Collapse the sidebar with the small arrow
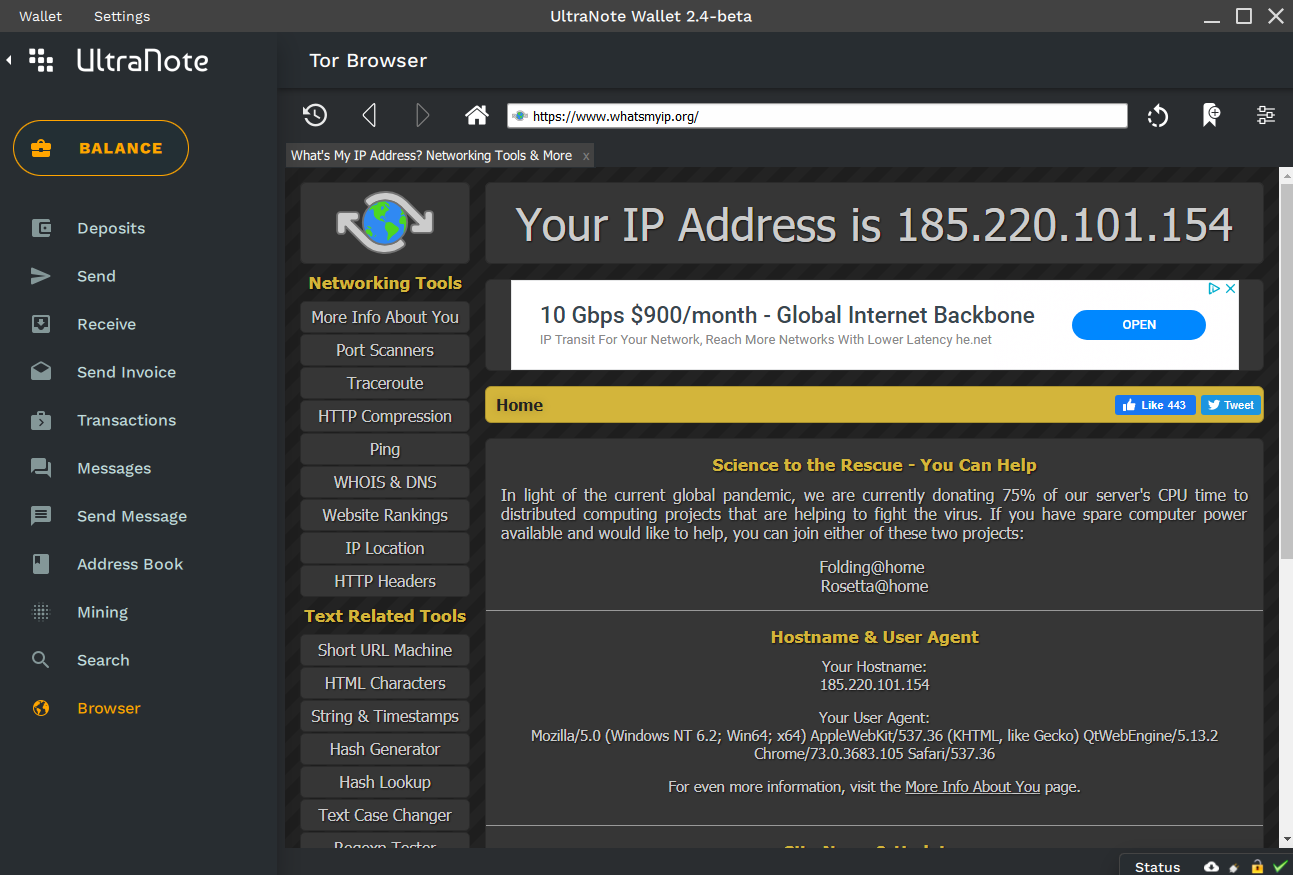1293x875 pixels. coord(9,60)
